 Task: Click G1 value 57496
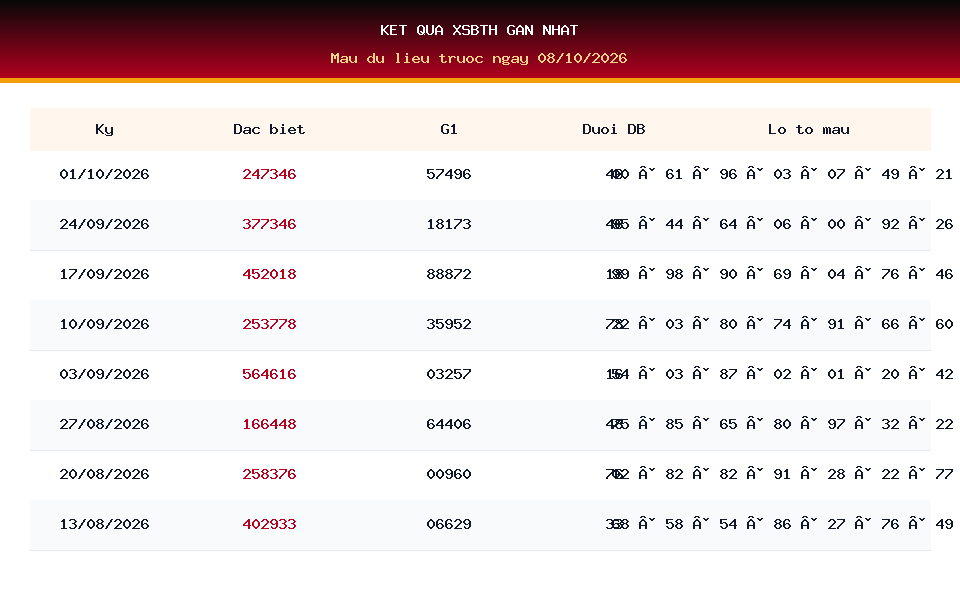(x=449, y=174)
